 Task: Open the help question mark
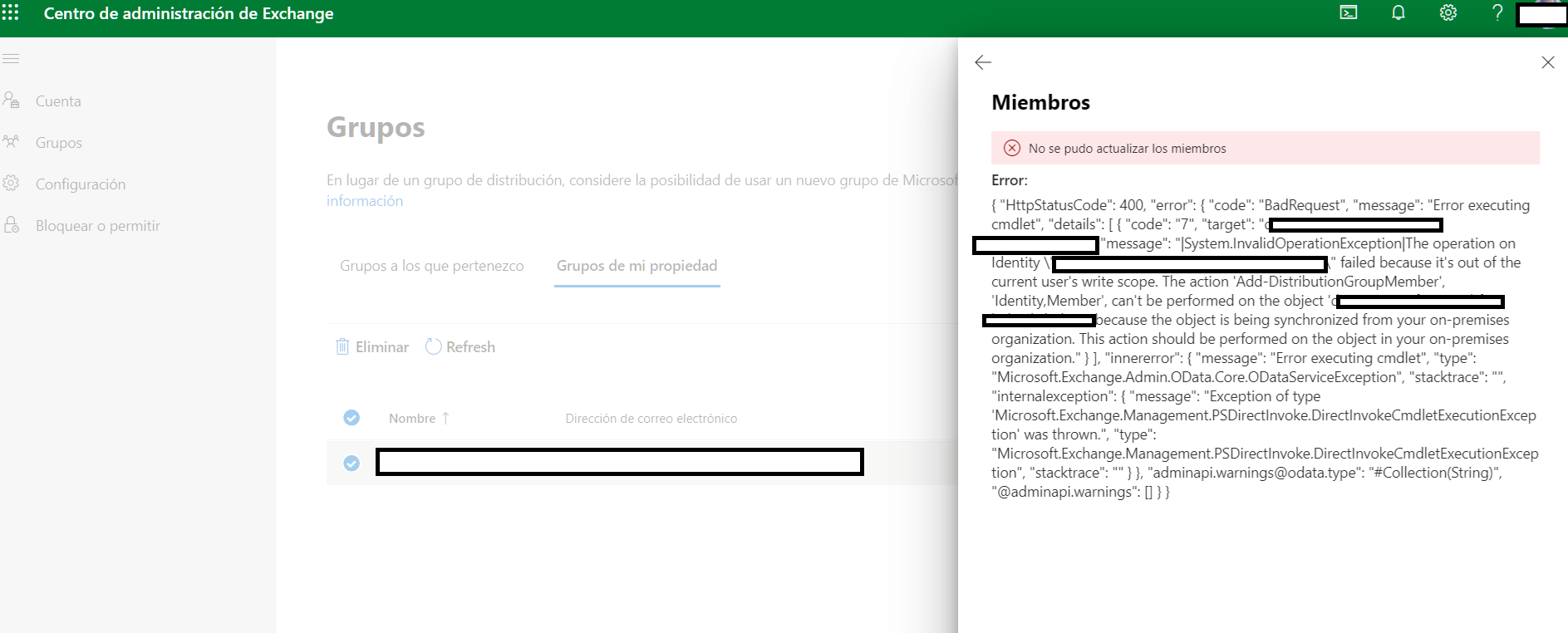(x=1497, y=12)
